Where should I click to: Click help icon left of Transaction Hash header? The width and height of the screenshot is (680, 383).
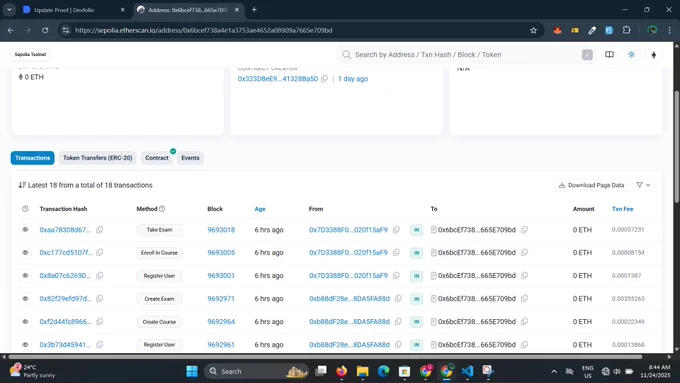25,209
